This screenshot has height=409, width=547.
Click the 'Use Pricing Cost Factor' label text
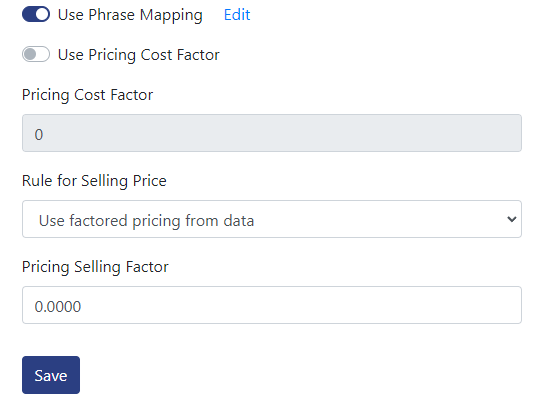pyautogui.click(x=138, y=55)
